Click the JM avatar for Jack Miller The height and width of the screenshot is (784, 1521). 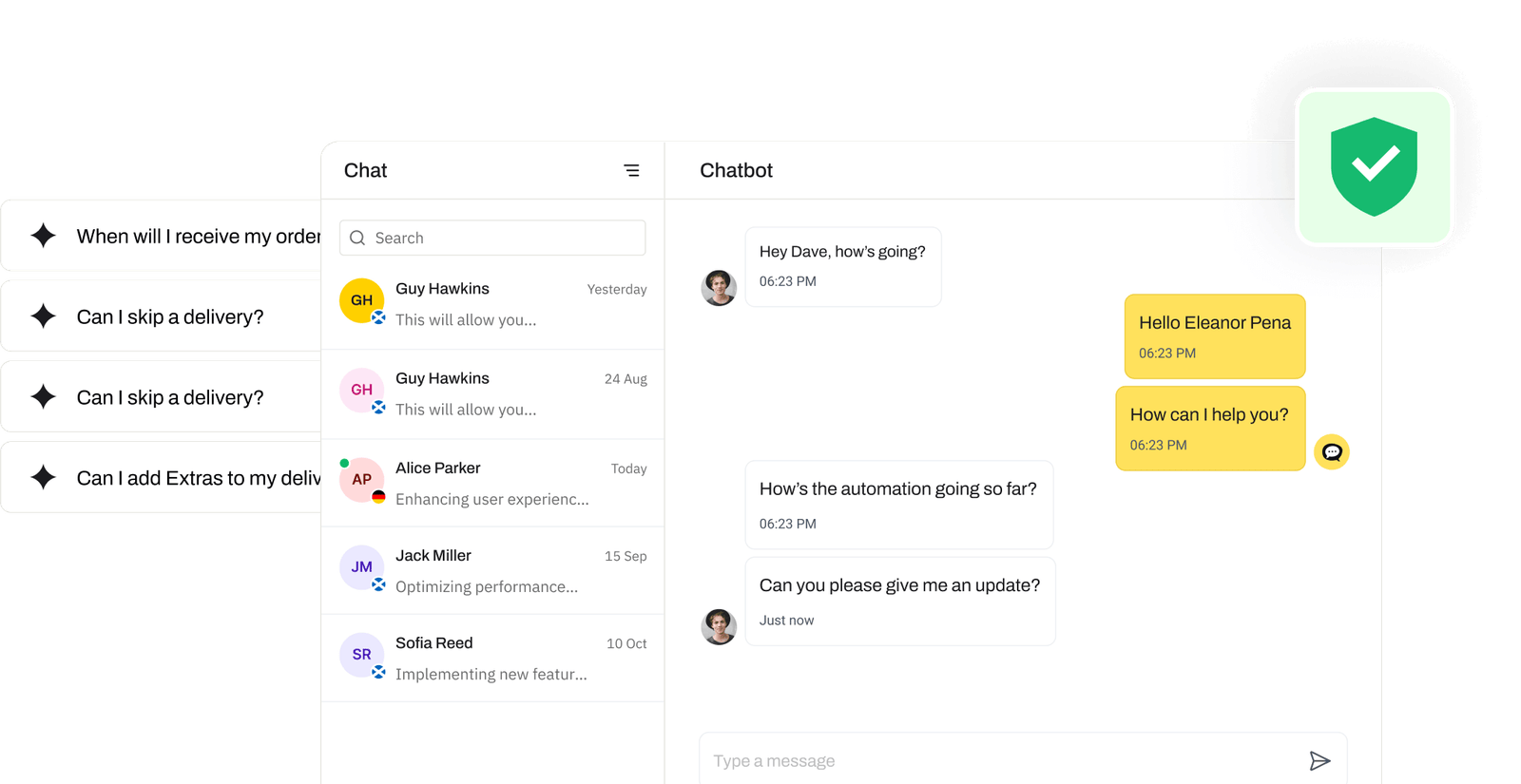[361, 567]
